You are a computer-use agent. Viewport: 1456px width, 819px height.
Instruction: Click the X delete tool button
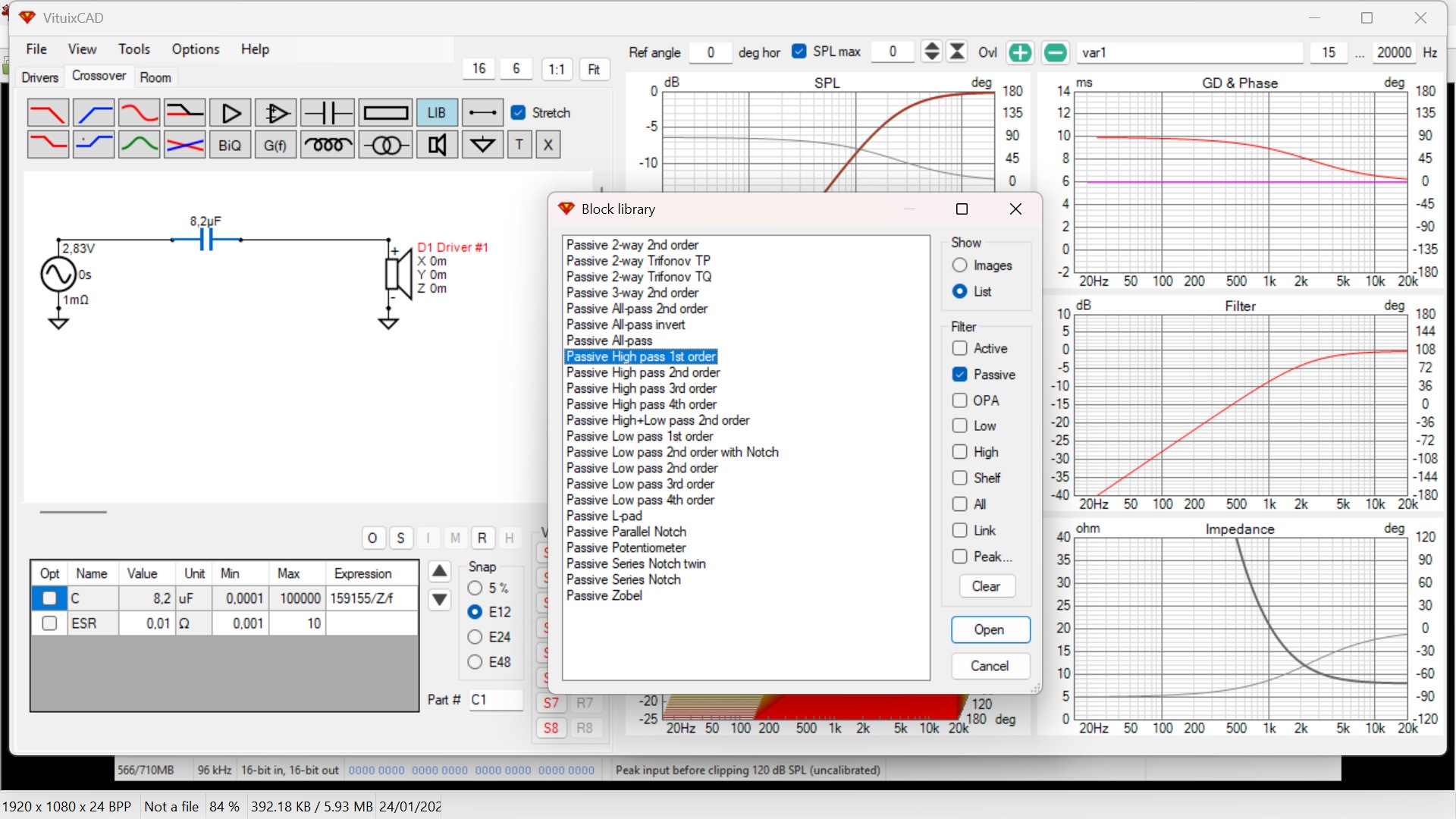[548, 144]
